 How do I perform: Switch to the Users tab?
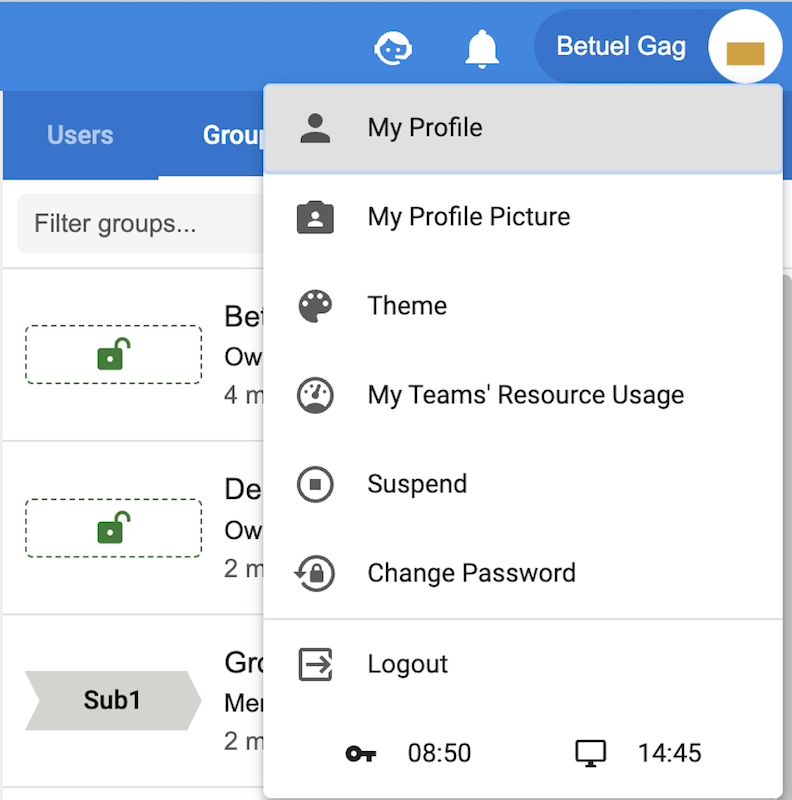pos(80,135)
